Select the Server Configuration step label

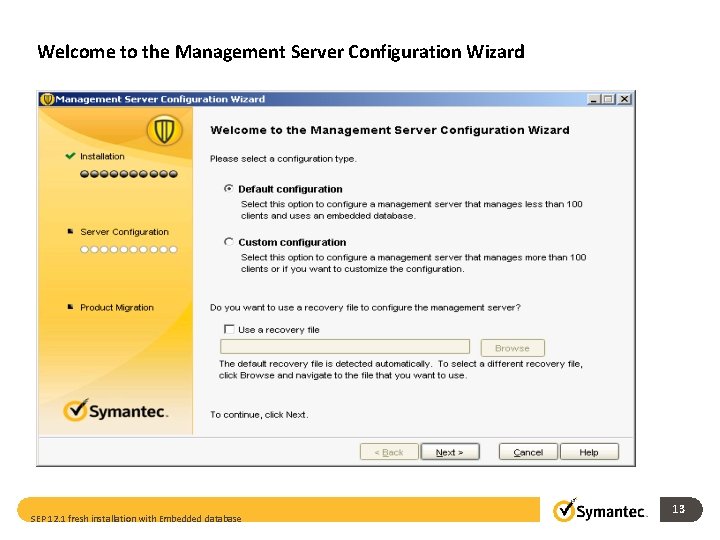click(124, 232)
